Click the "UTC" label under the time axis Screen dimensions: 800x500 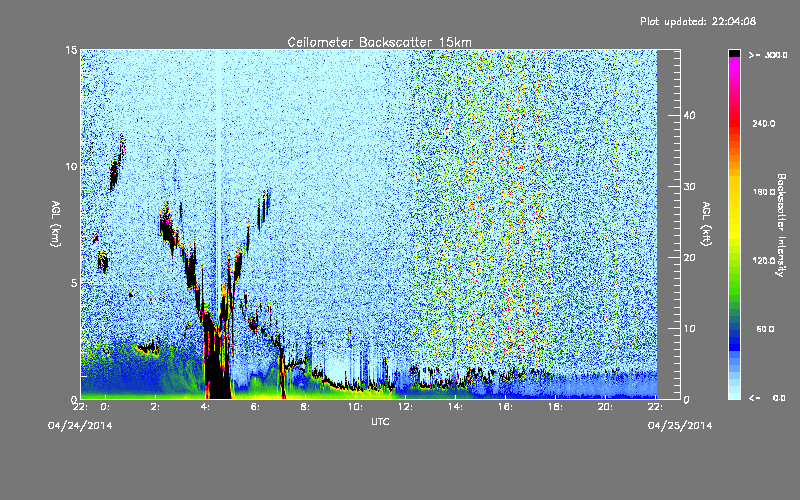coord(380,421)
